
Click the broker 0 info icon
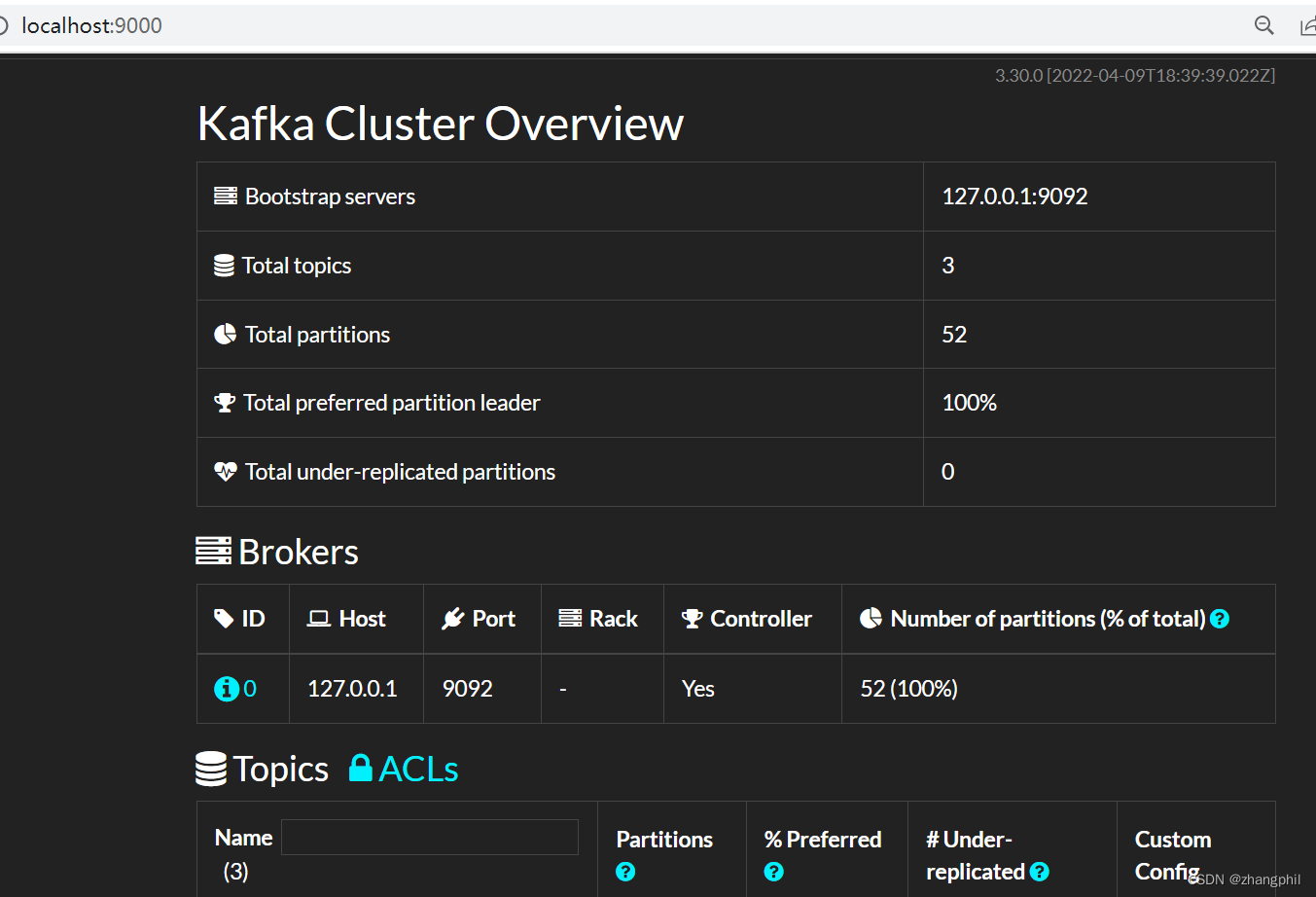pos(226,689)
